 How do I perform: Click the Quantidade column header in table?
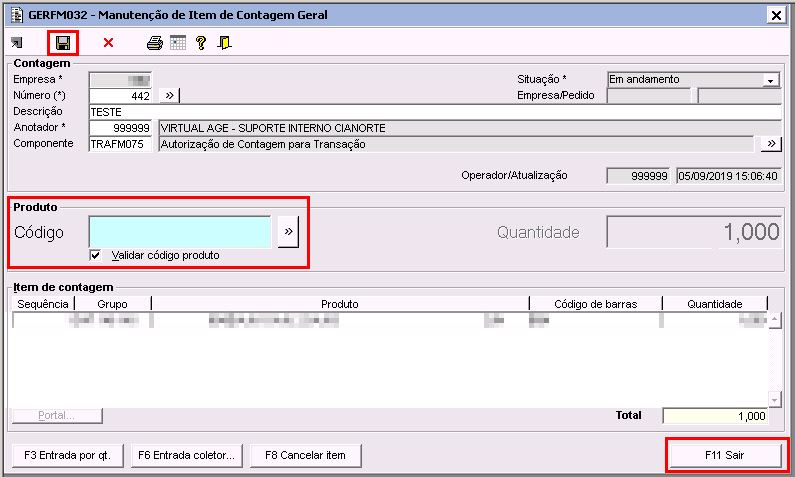(715, 304)
